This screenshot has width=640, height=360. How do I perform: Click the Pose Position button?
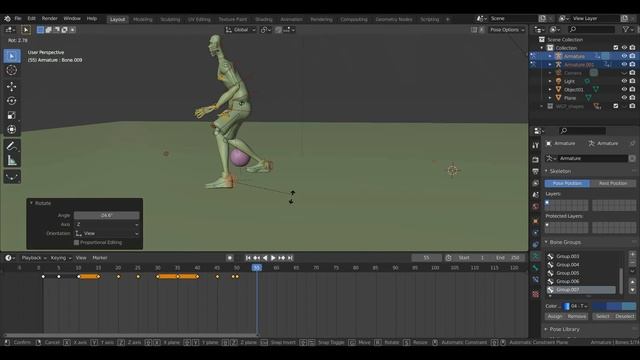tap(567, 184)
